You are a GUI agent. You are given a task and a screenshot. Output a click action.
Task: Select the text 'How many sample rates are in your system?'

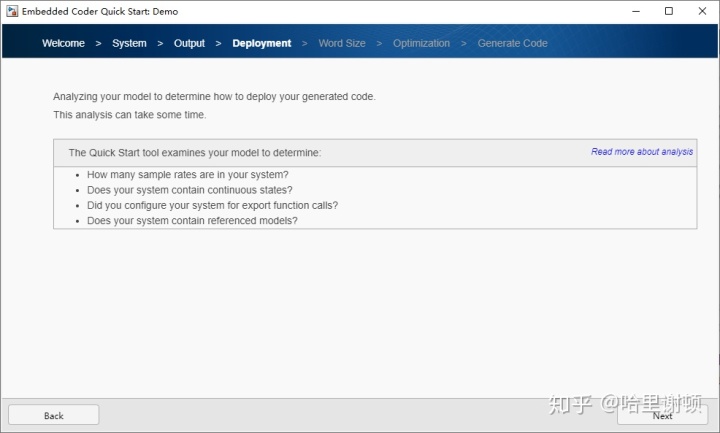tap(188, 175)
